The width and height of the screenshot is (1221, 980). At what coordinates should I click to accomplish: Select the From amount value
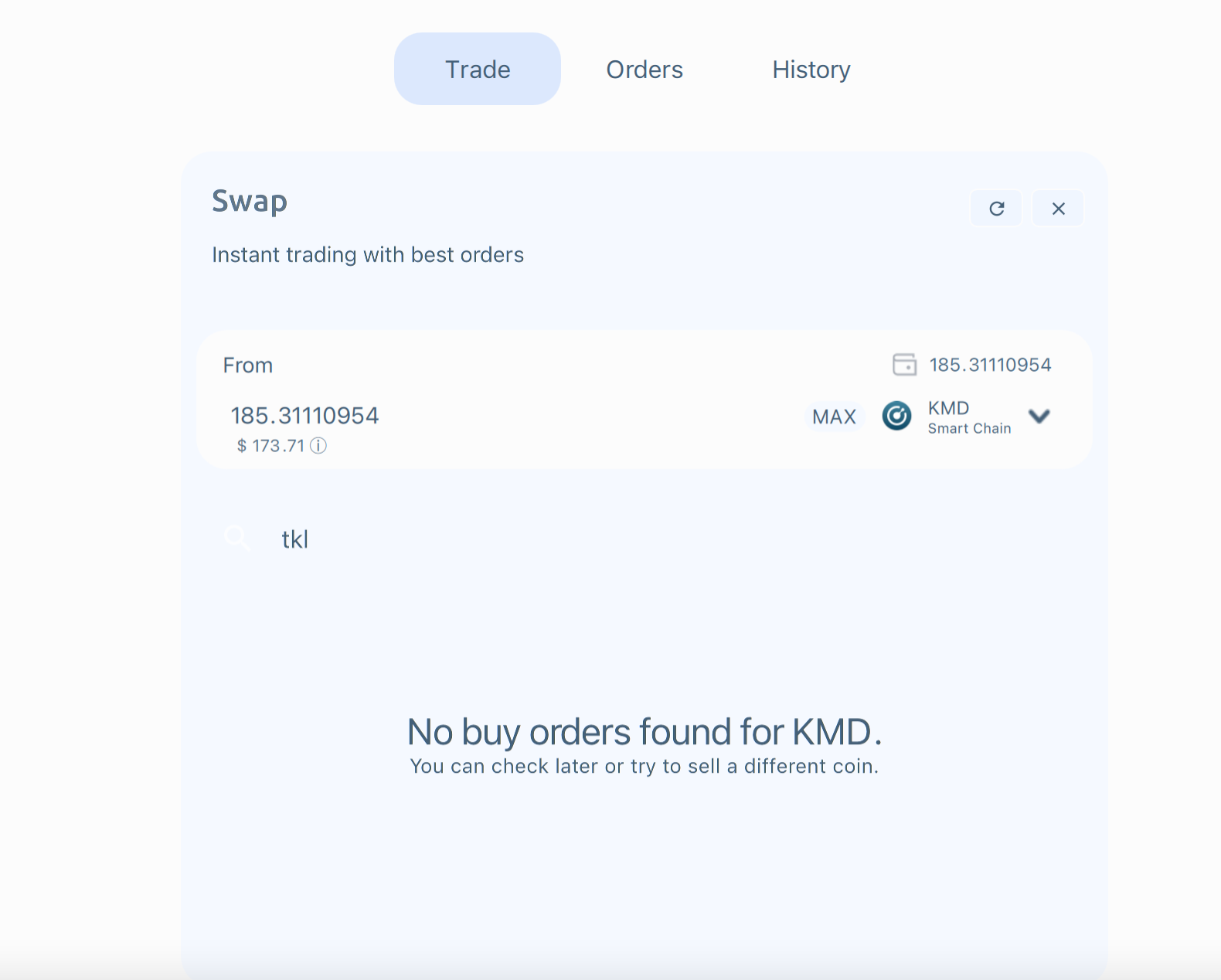pos(305,415)
